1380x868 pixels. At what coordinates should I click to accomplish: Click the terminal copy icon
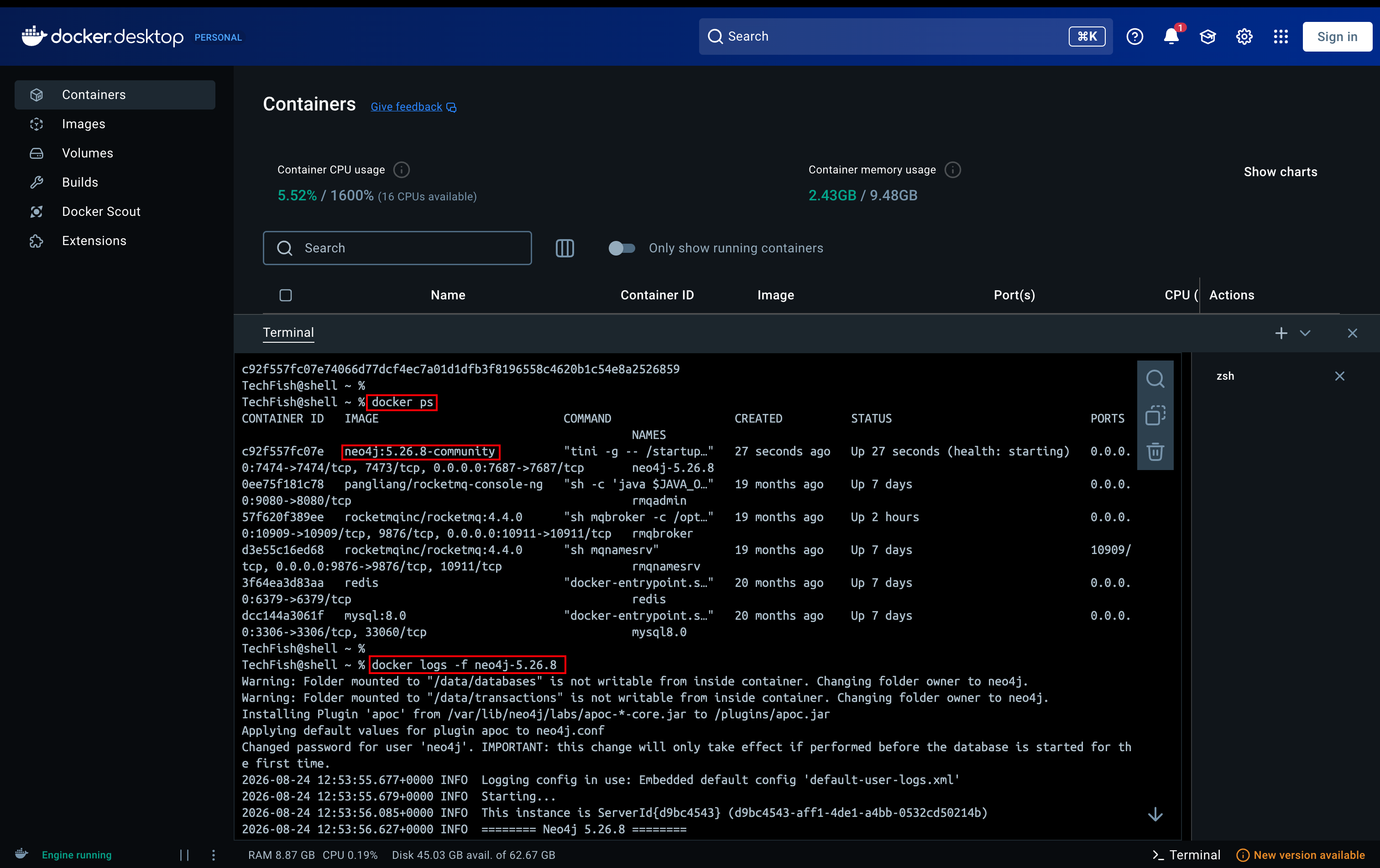click(1155, 415)
